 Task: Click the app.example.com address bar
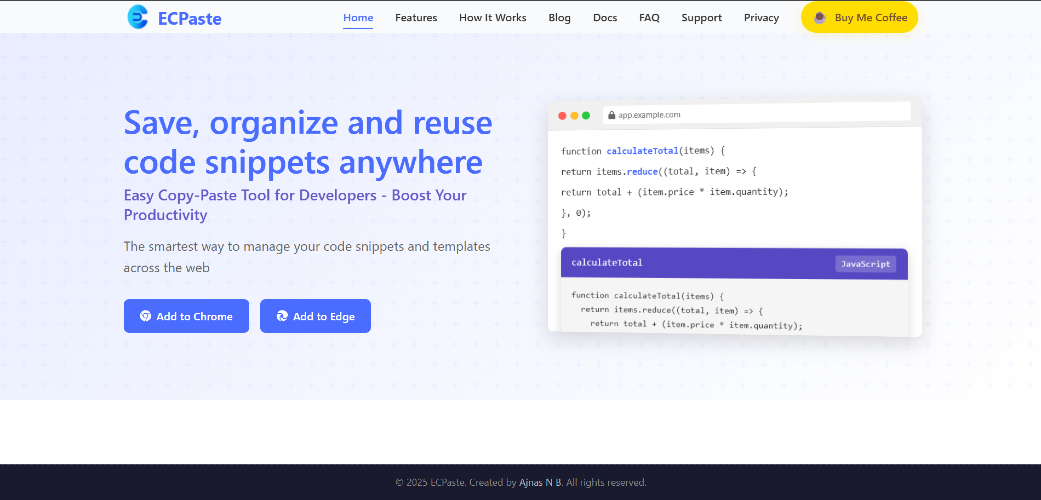coord(757,115)
